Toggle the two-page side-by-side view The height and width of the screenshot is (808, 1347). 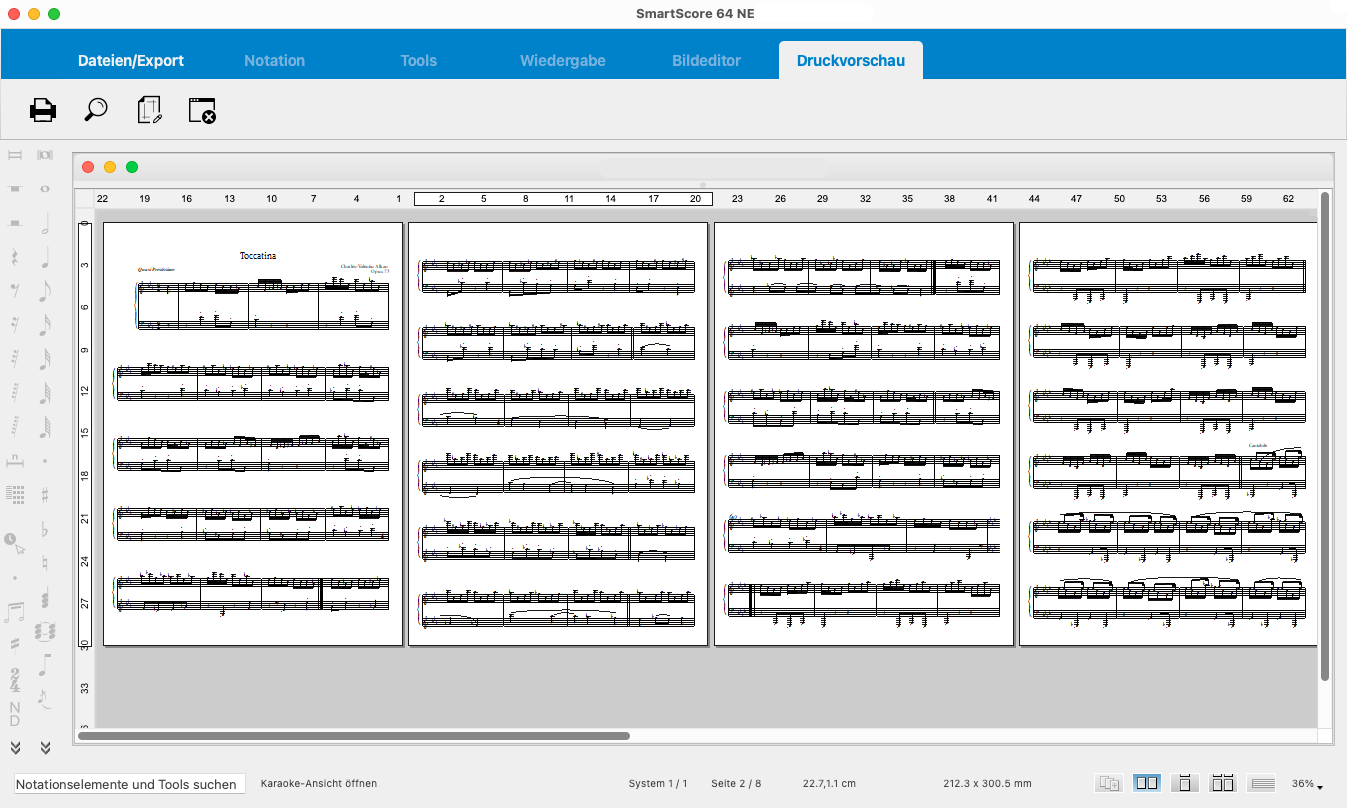tap(1147, 783)
